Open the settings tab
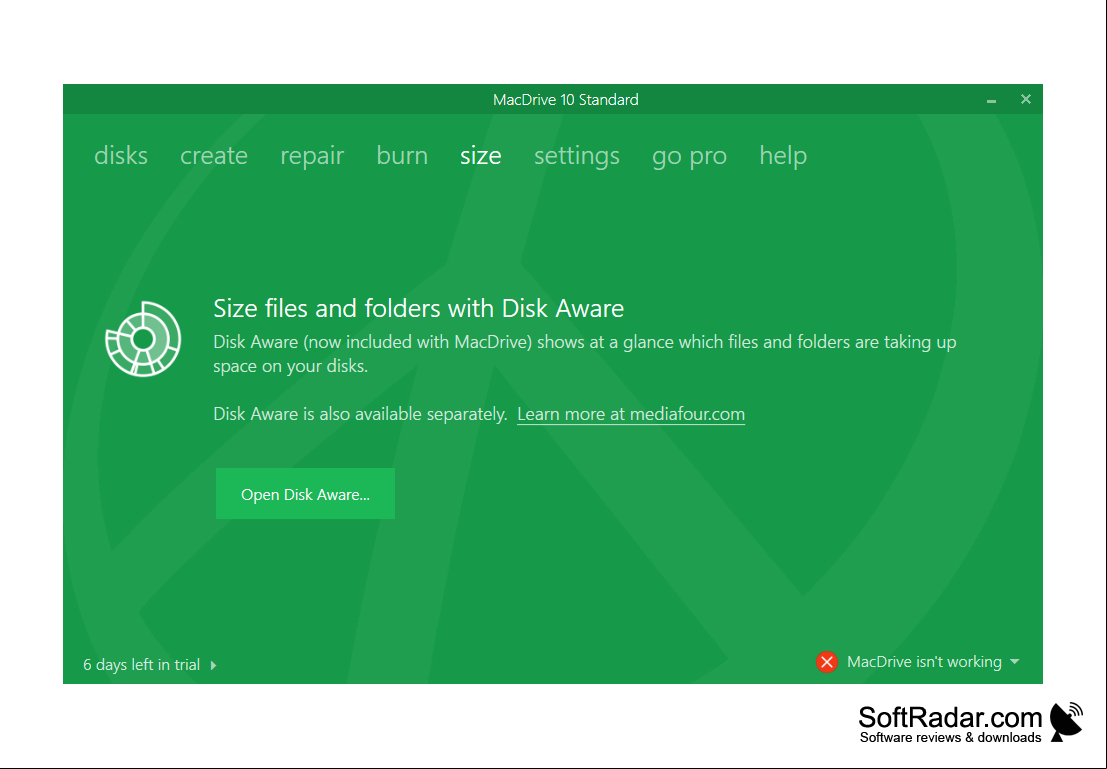The height and width of the screenshot is (769, 1107). pos(577,156)
